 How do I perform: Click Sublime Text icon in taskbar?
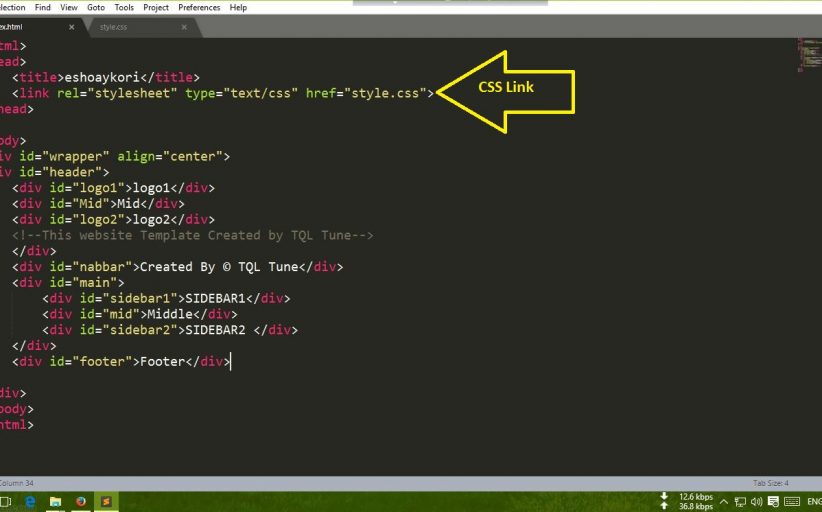pos(106,501)
